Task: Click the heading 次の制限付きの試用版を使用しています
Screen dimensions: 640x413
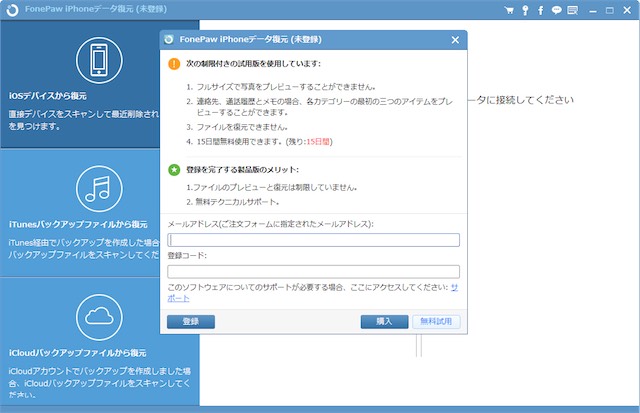Action: 253,64
